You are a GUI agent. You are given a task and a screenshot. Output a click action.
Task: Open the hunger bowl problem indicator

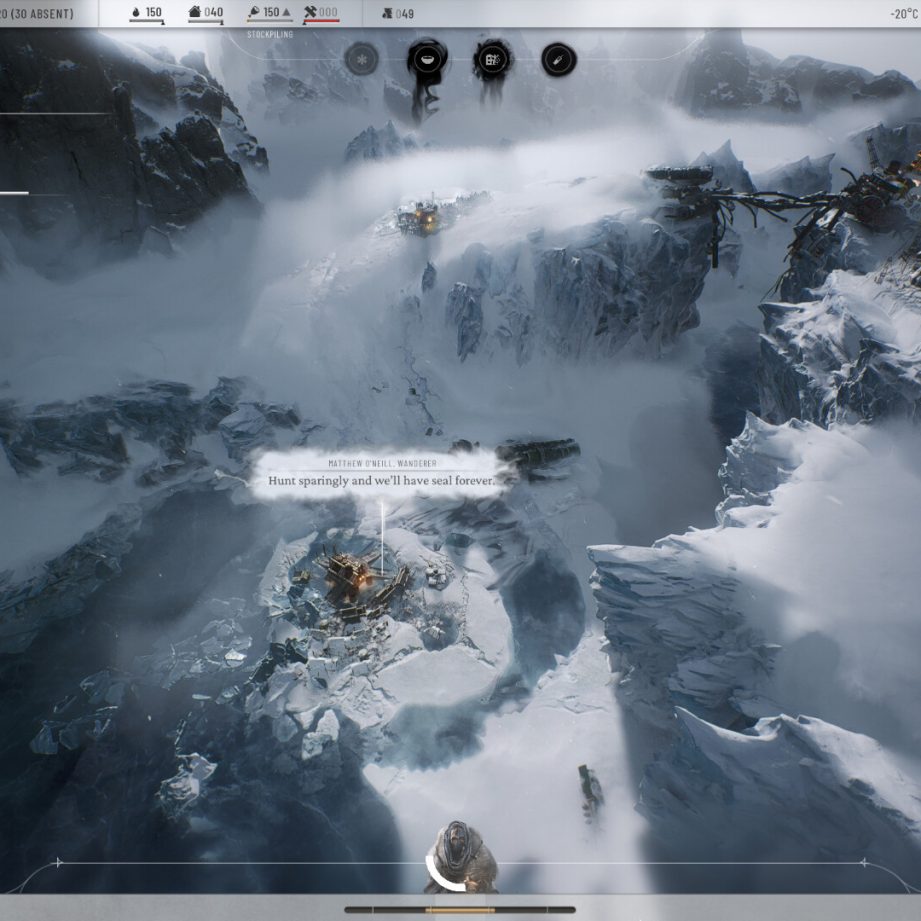[427, 59]
